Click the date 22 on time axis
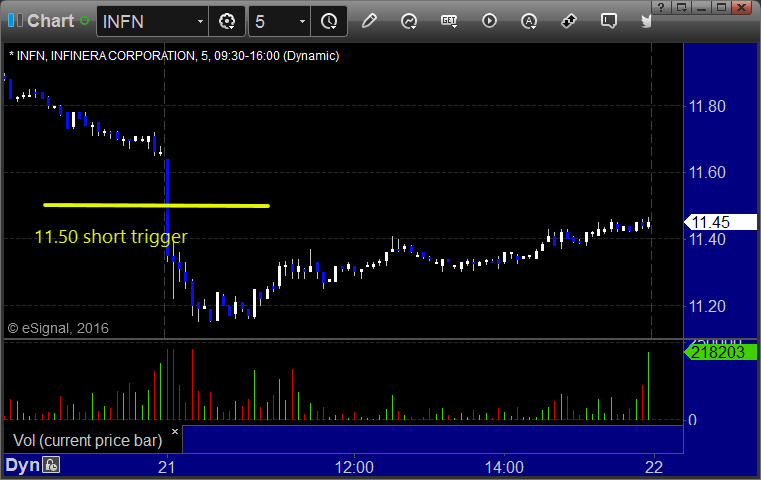 pos(654,467)
